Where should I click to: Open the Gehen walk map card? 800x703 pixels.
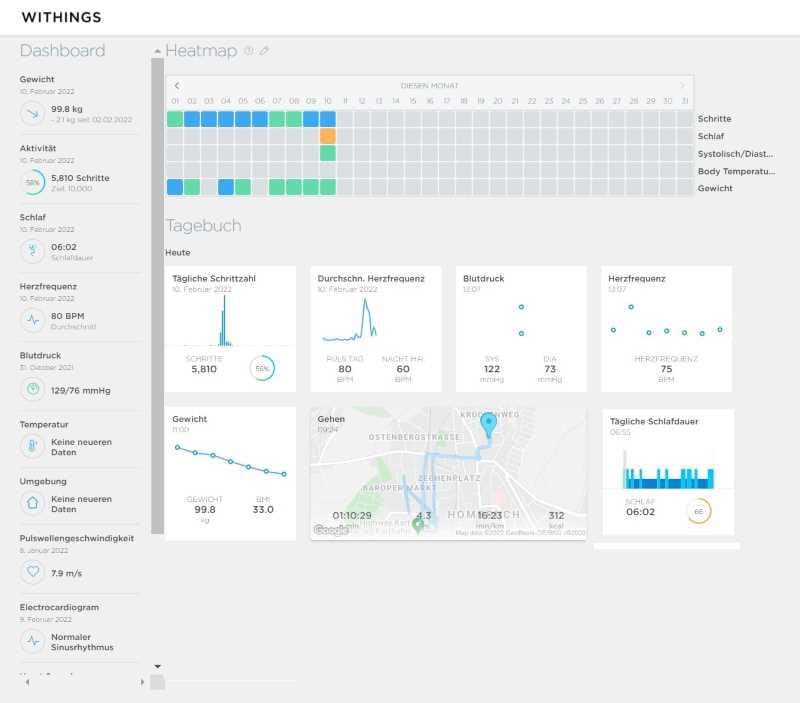[x=448, y=473]
